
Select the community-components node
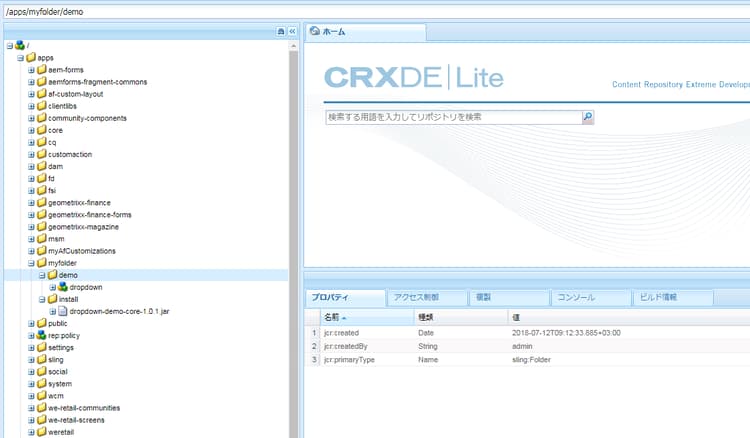[x=87, y=118]
